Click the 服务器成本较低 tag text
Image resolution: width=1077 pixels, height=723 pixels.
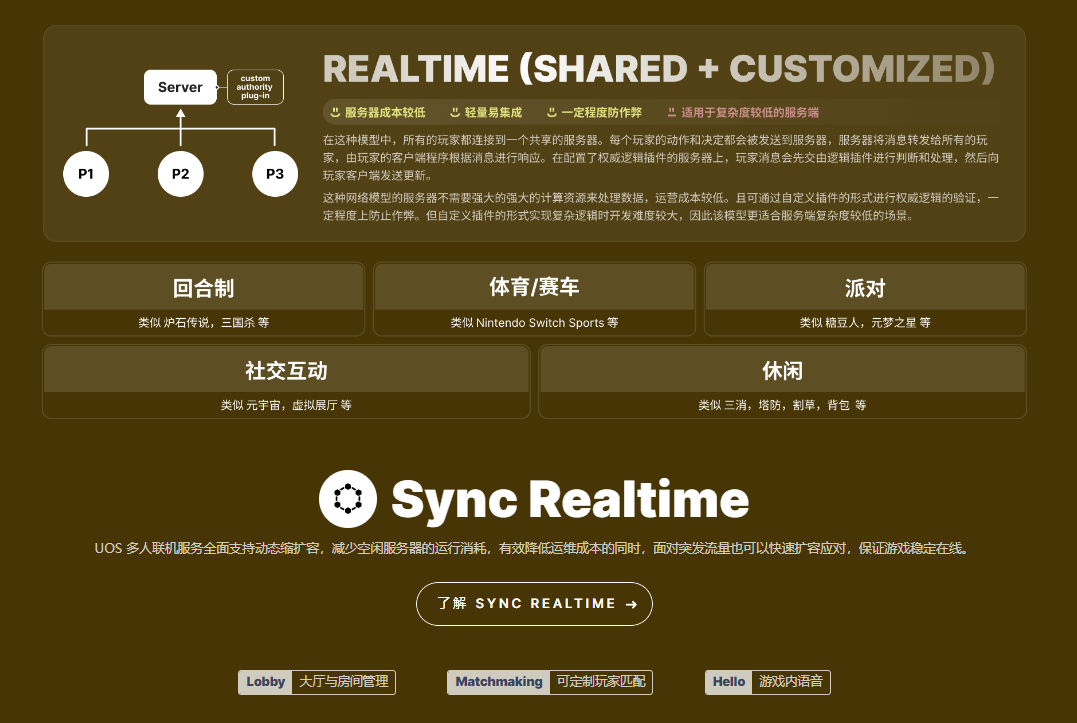click(x=385, y=112)
